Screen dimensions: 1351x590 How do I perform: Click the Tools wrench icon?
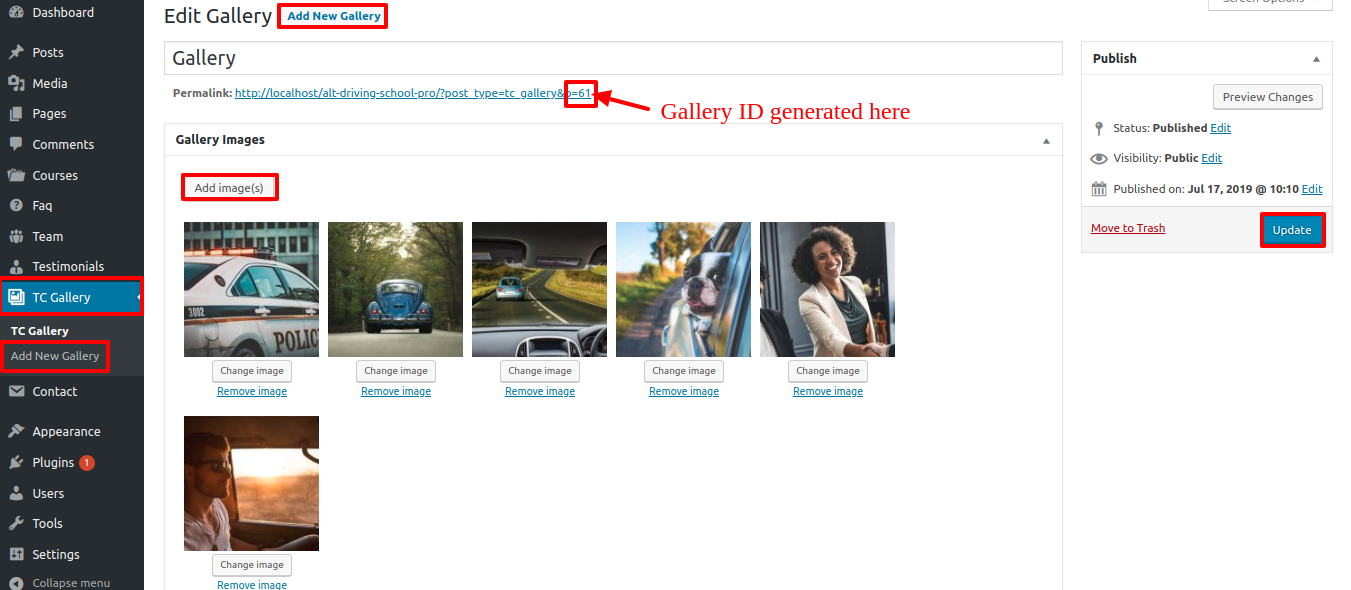(16, 523)
